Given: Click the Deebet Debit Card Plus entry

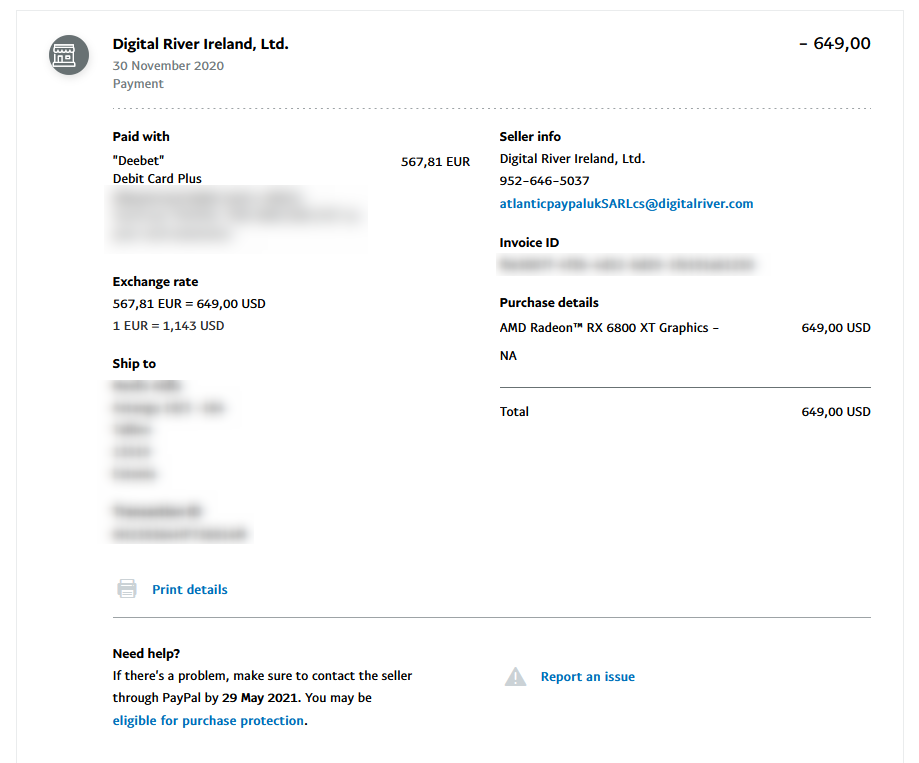Looking at the screenshot, I should [x=157, y=169].
